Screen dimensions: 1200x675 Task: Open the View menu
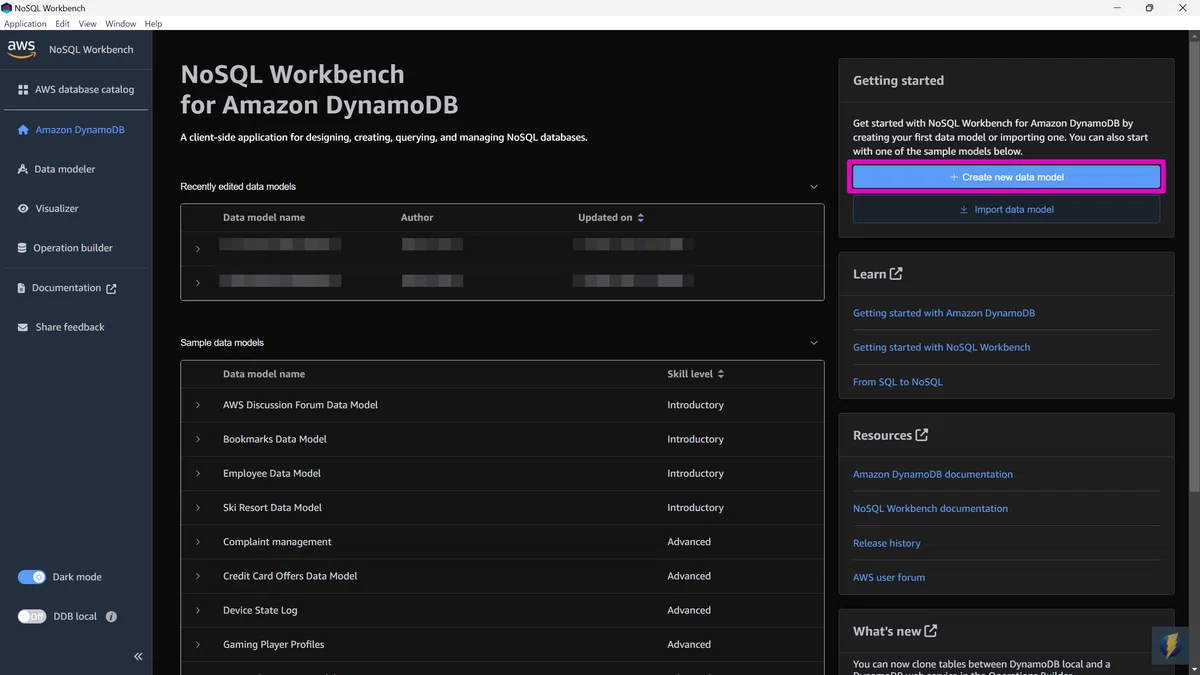click(88, 23)
